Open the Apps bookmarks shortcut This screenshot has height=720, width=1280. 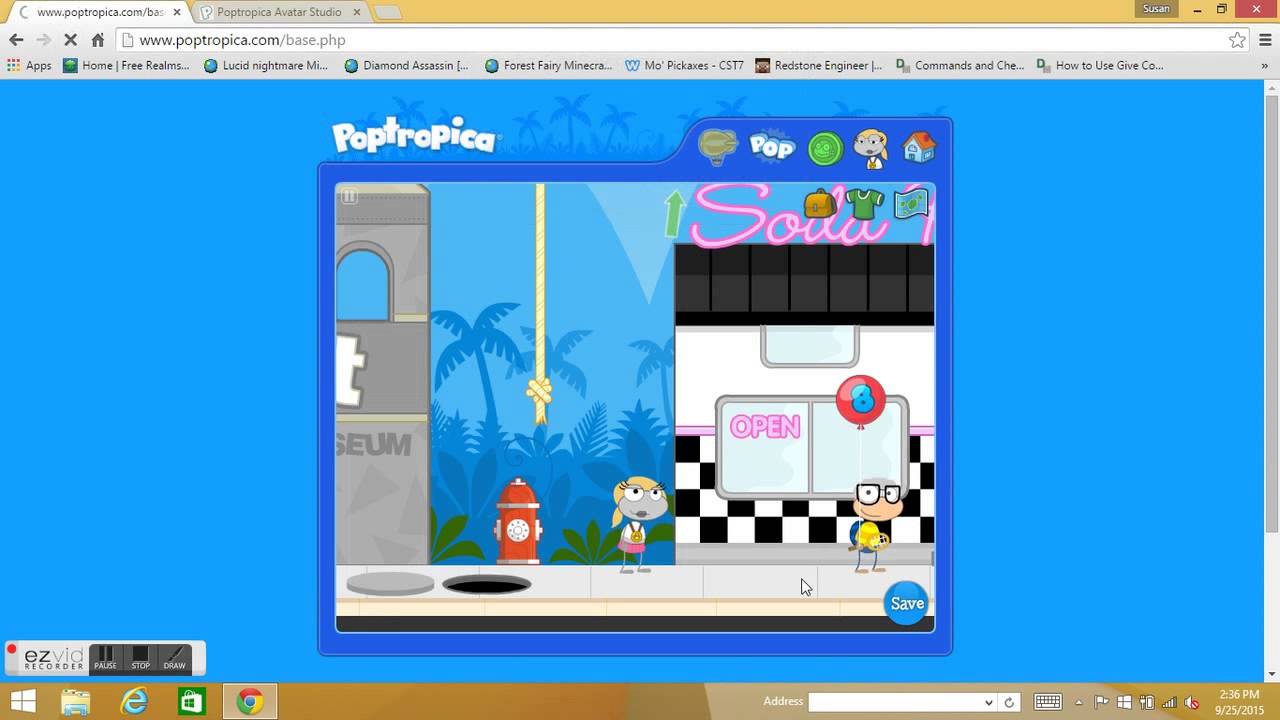pyautogui.click(x=29, y=65)
